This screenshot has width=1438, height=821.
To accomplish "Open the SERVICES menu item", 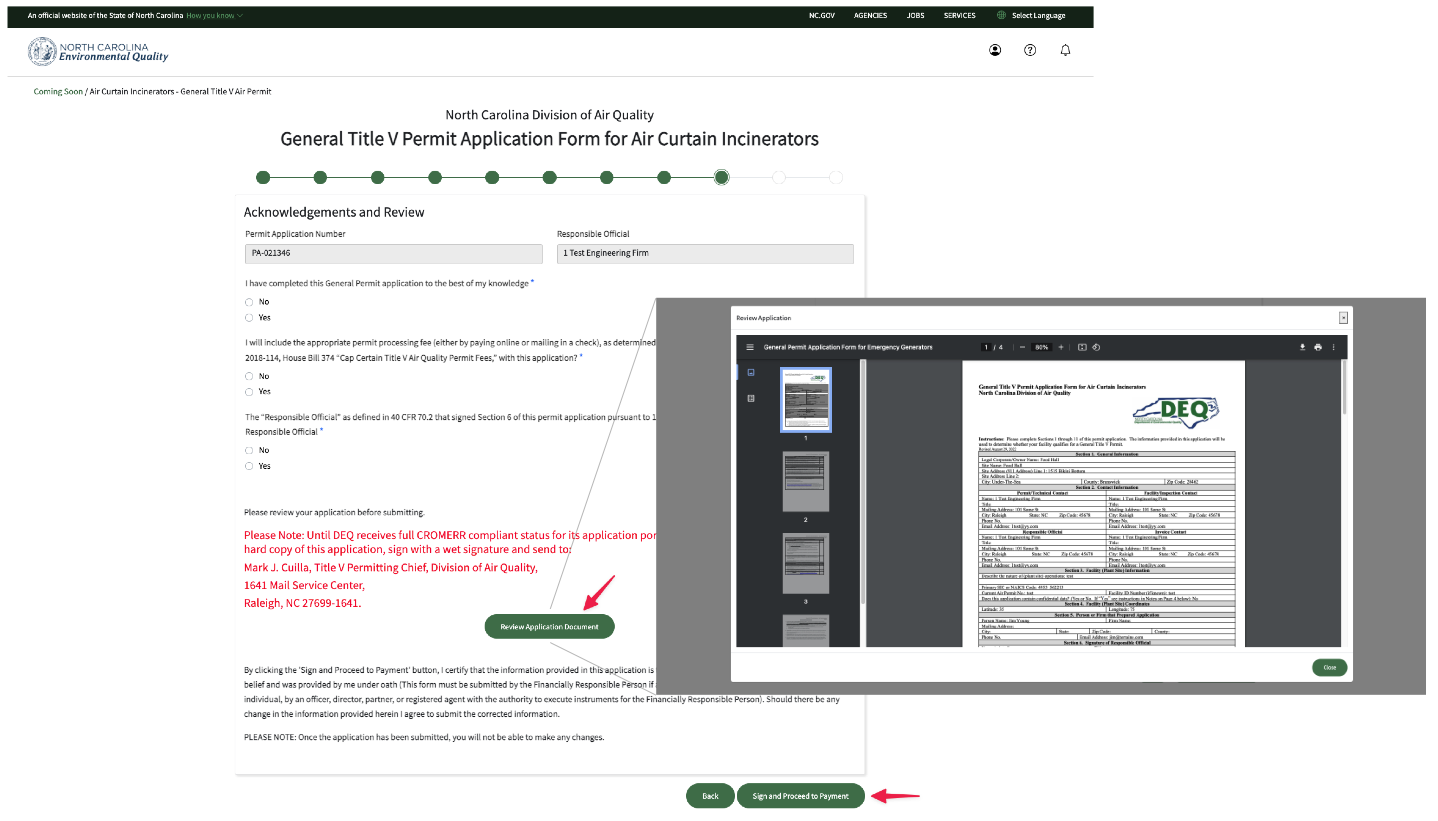I will click(x=959, y=15).
